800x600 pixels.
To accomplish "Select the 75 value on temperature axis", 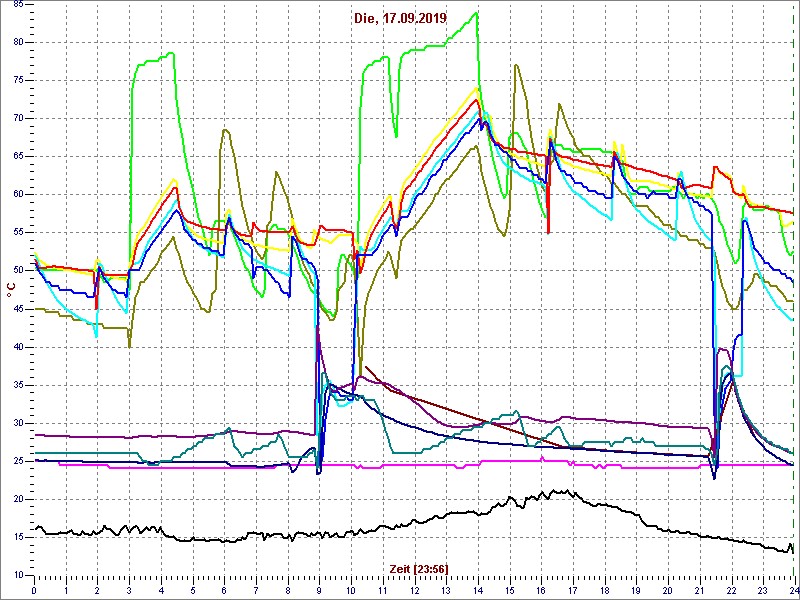I will point(17,81).
